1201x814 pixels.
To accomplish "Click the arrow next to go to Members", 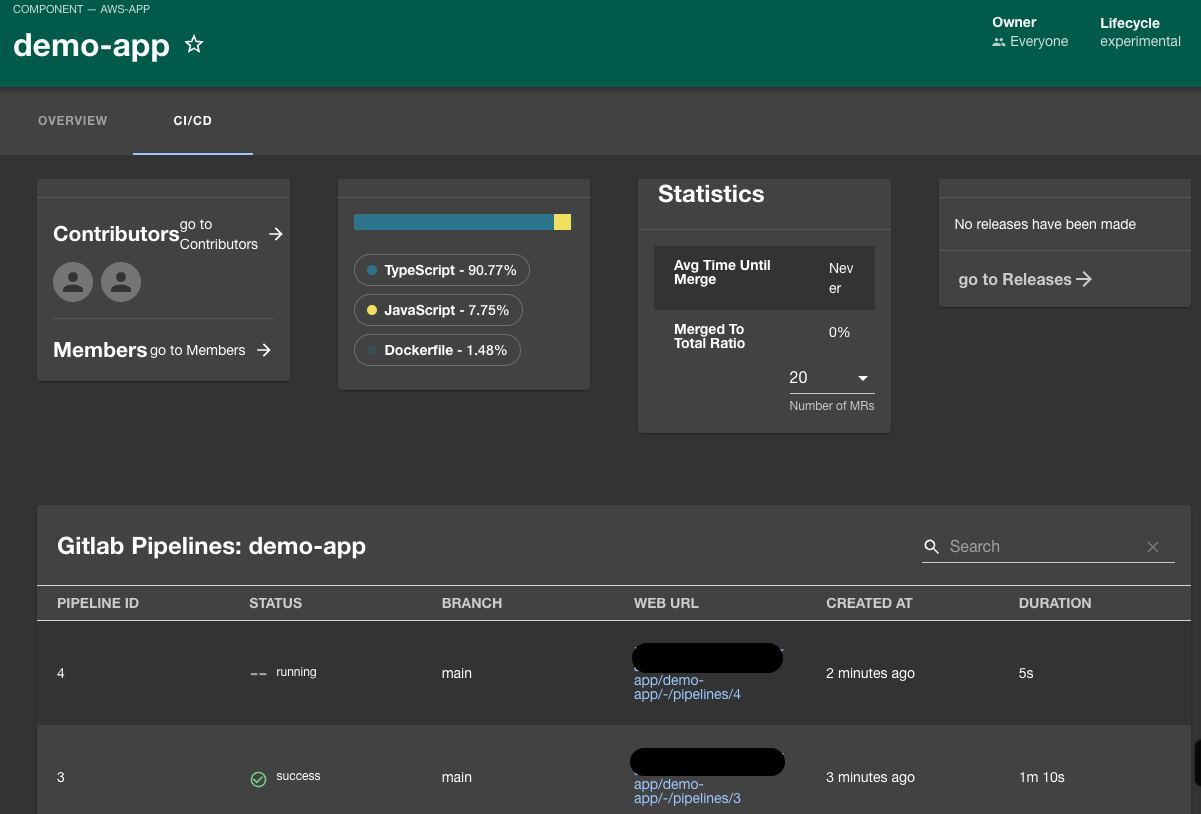I will (264, 350).
